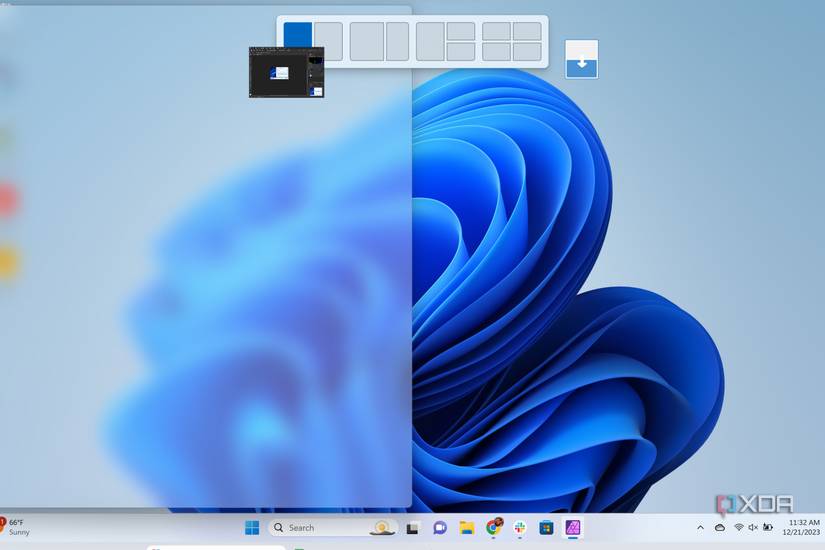Snap window to right half of first layout
This screenshot has width=825, height=550.
click(x=329, y=42)
